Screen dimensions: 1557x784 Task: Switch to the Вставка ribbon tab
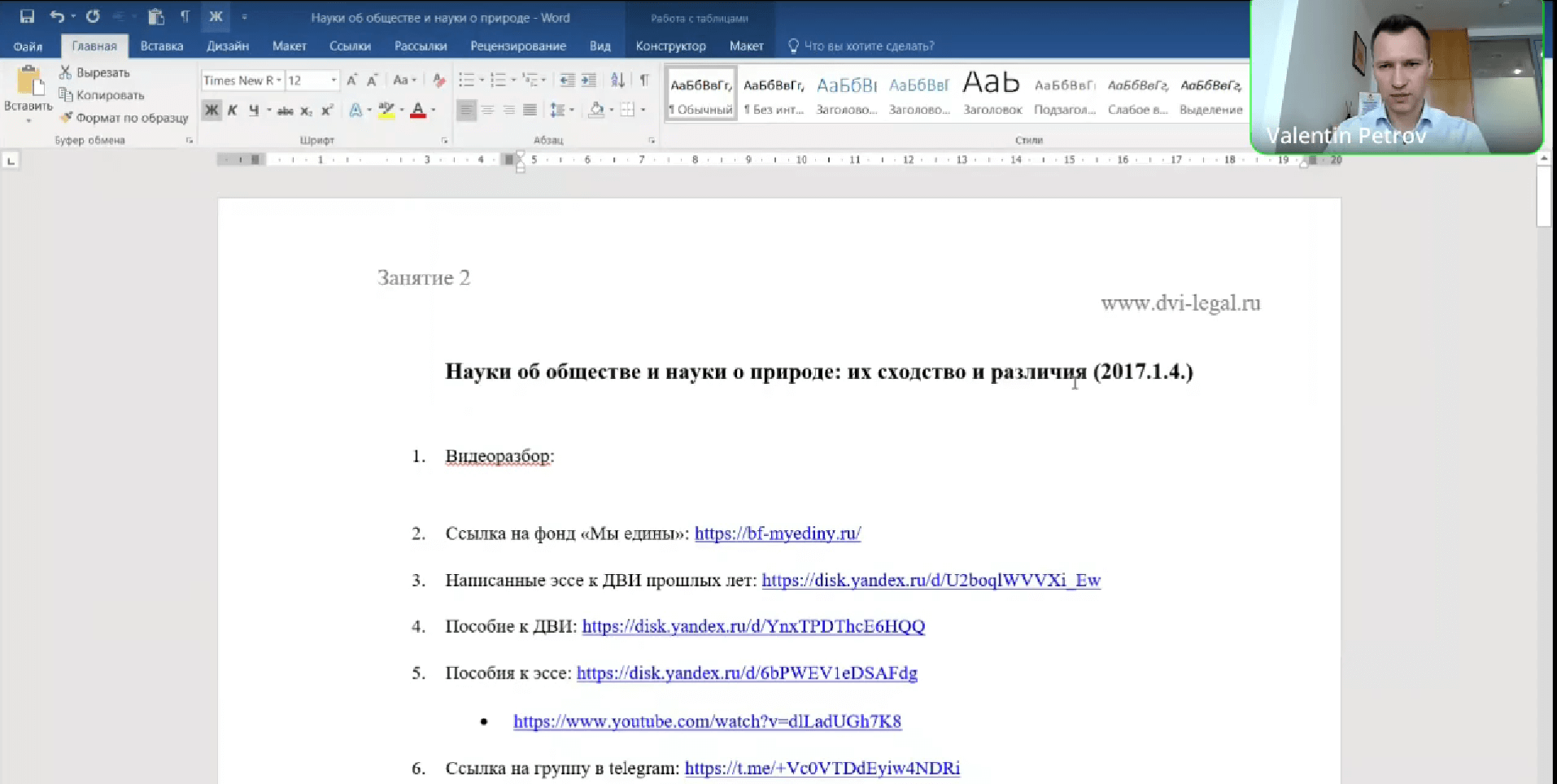161,46
